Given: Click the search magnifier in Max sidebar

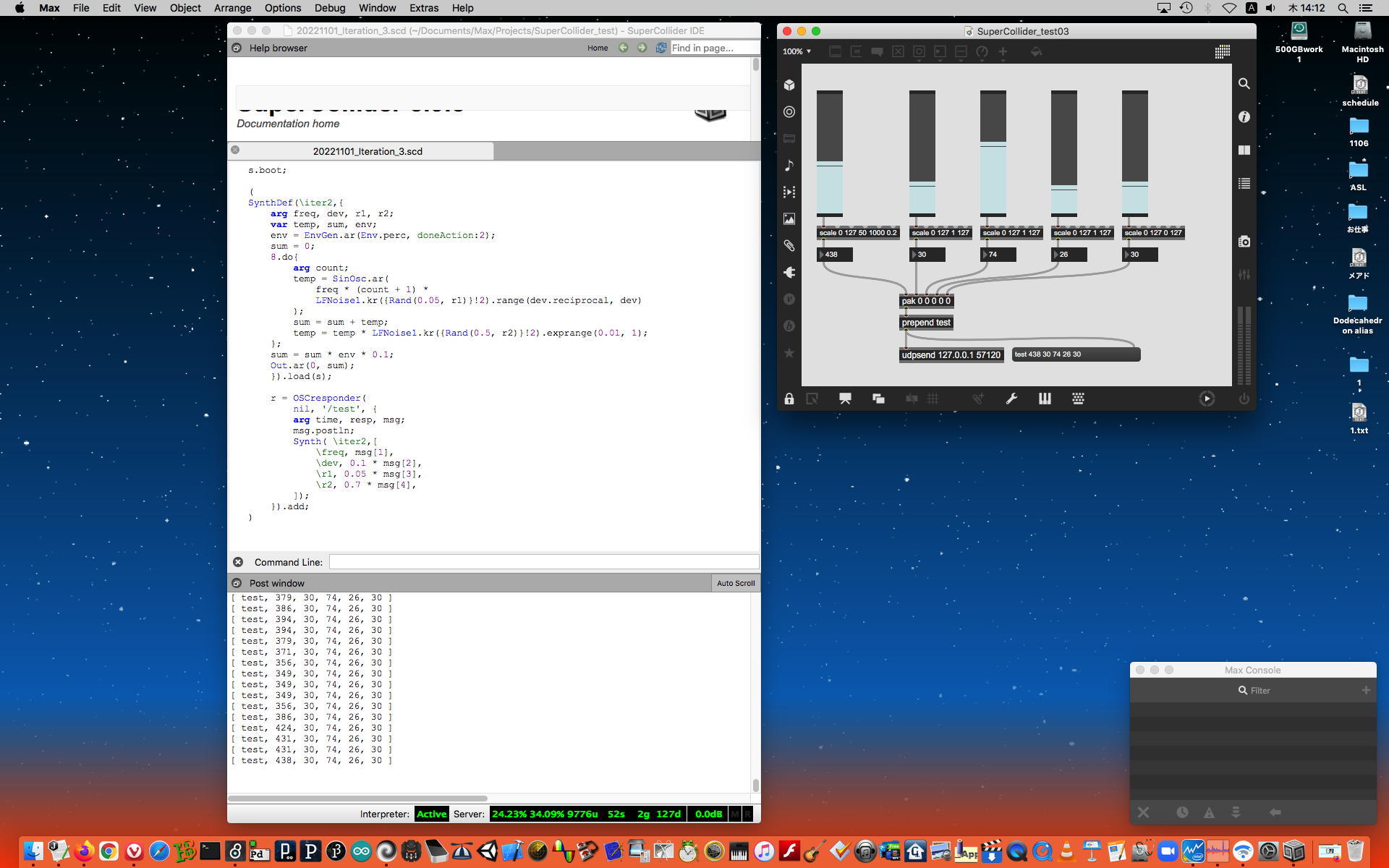Looking at the screenshot, I should 1244,84.
